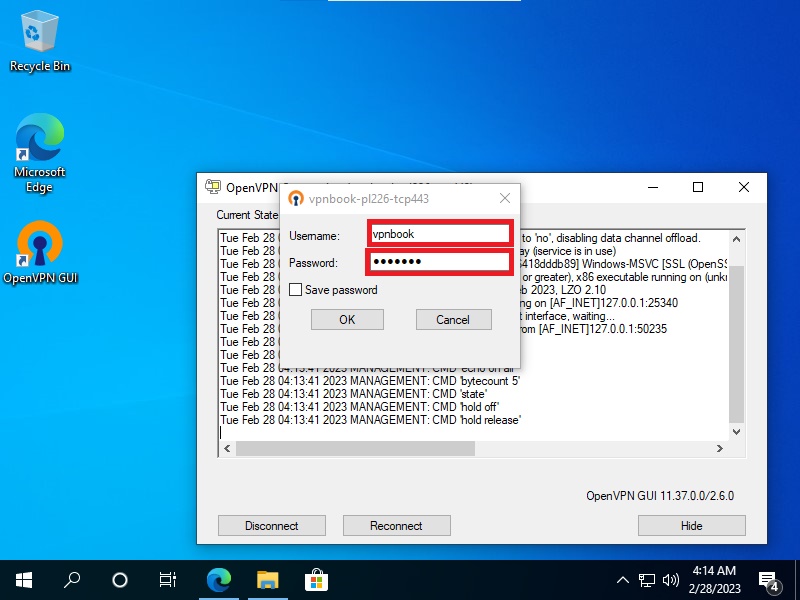Select the Microsoft Edge desktop icon
This screenshot has width=800, height=600.
40,150
